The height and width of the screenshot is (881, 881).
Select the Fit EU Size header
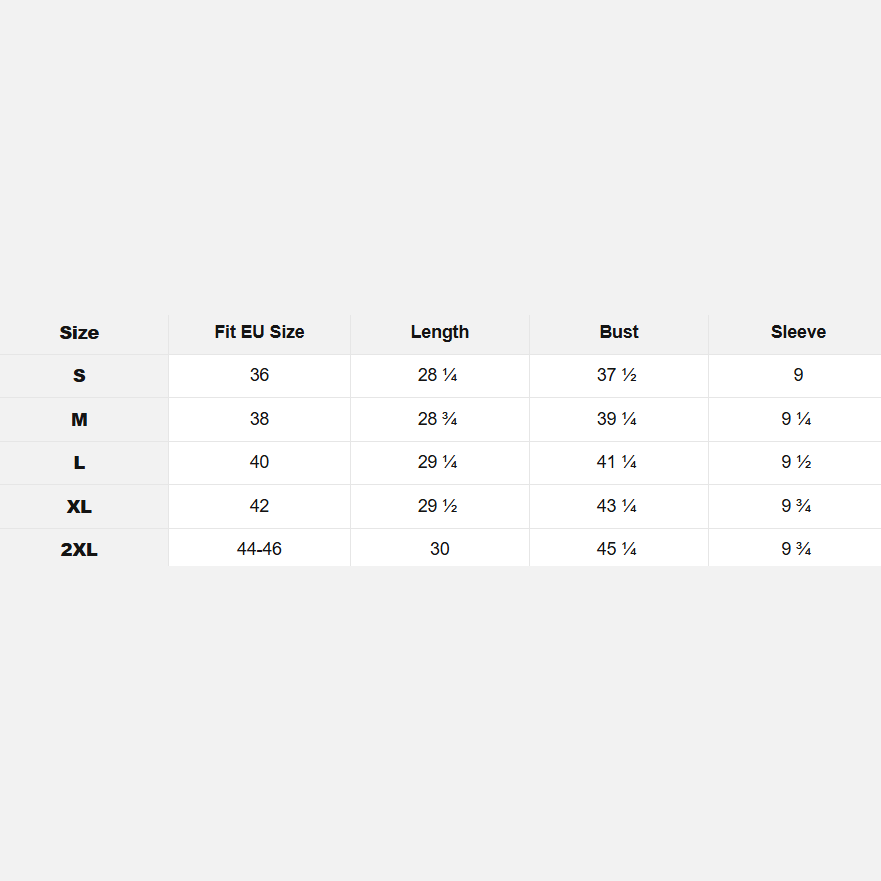[x=260, y=332]
